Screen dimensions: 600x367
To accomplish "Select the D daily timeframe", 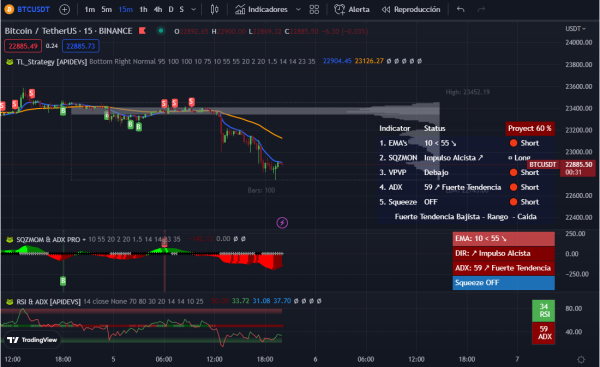I will [171, 10].
